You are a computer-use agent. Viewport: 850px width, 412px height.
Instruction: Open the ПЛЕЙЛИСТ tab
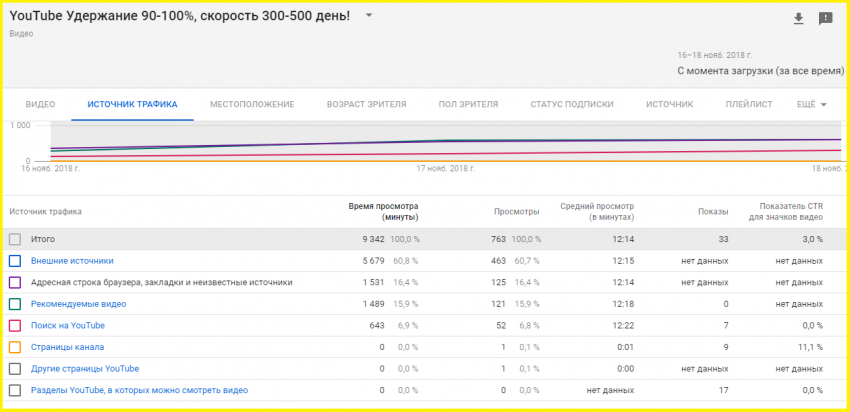749,104
